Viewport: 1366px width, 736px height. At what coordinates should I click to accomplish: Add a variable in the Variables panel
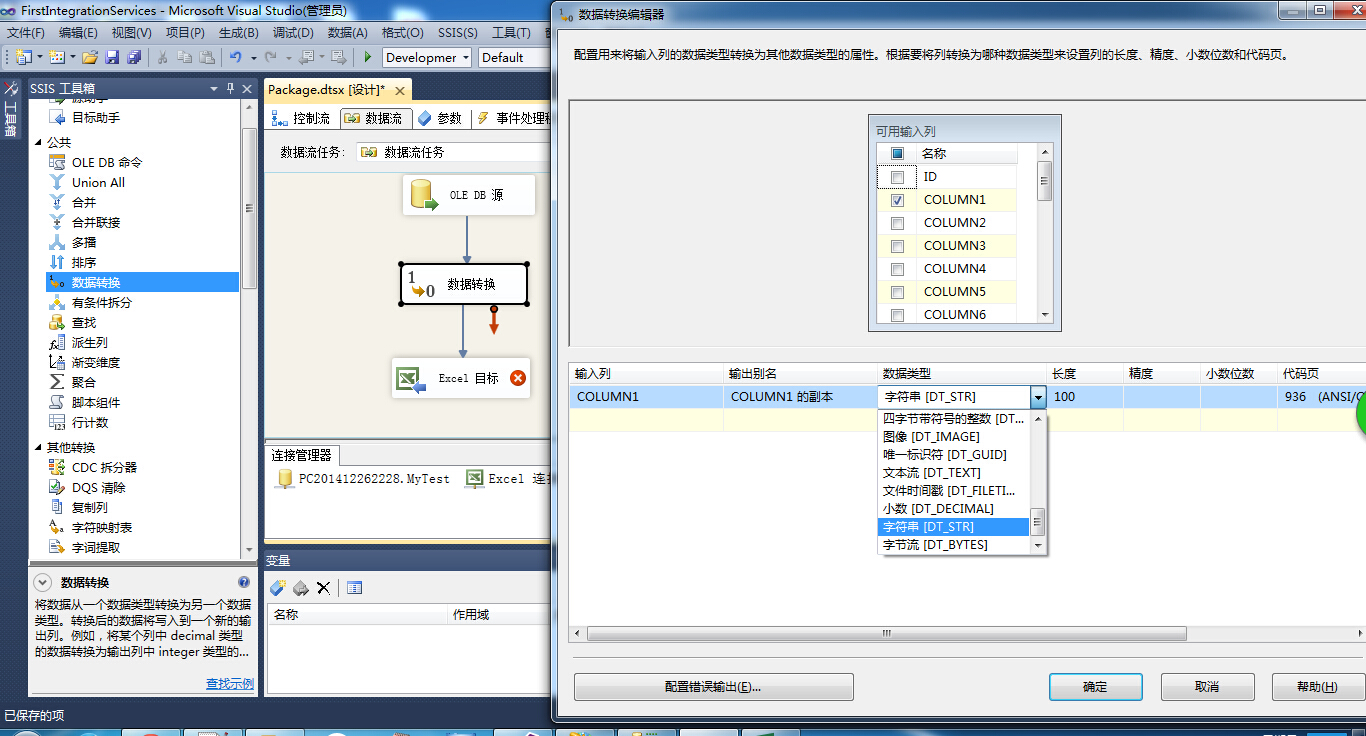tap(278, 587)
